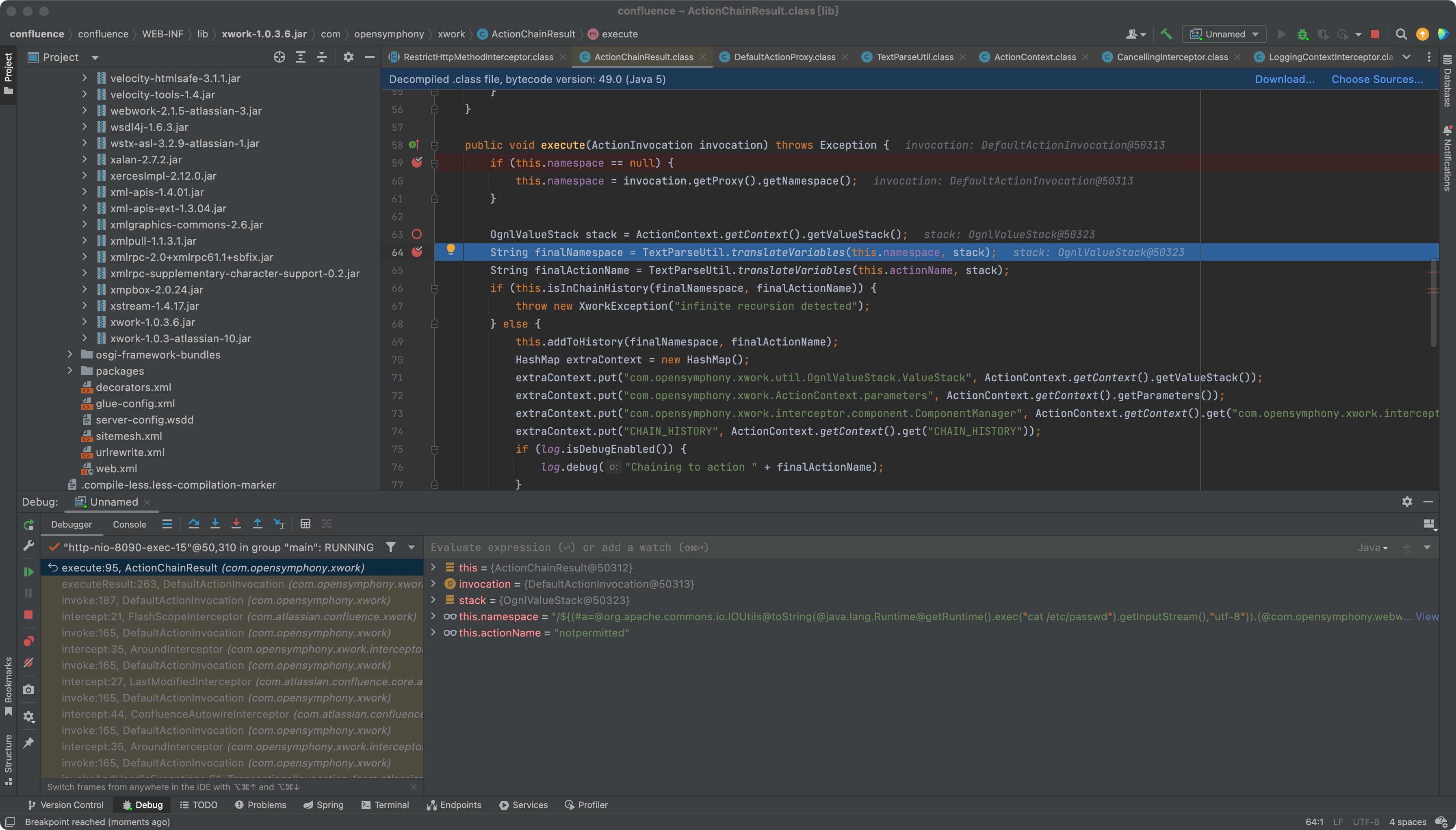Open Unnamed run configuration dropdown
The width and height of the screenshot is (1456, 830).
(1224, 34)
